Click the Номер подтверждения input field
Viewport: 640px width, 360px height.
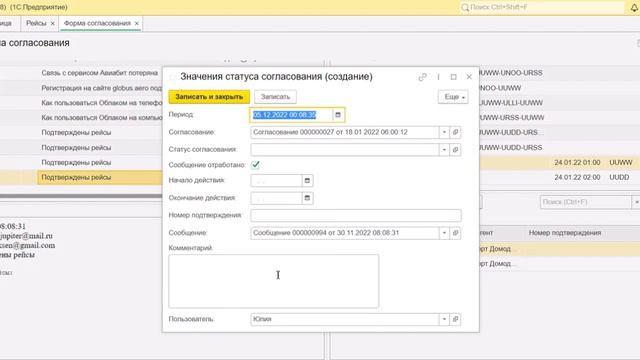tap(356, 216)
